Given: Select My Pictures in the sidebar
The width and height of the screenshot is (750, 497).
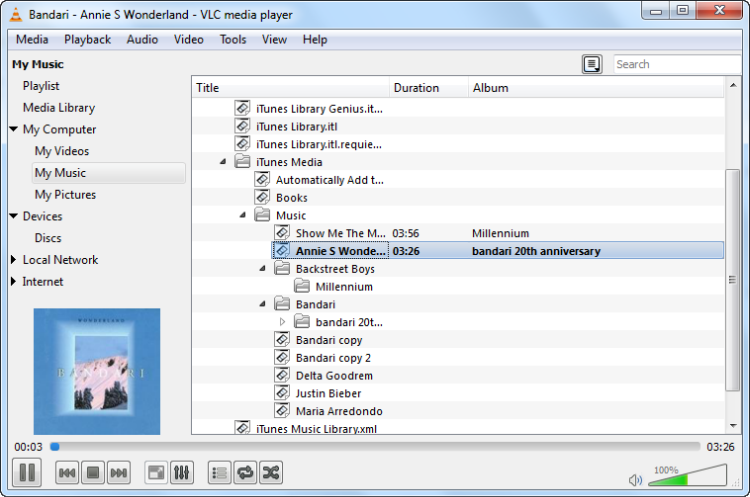Looking at the screenshot, I should 65,195.
